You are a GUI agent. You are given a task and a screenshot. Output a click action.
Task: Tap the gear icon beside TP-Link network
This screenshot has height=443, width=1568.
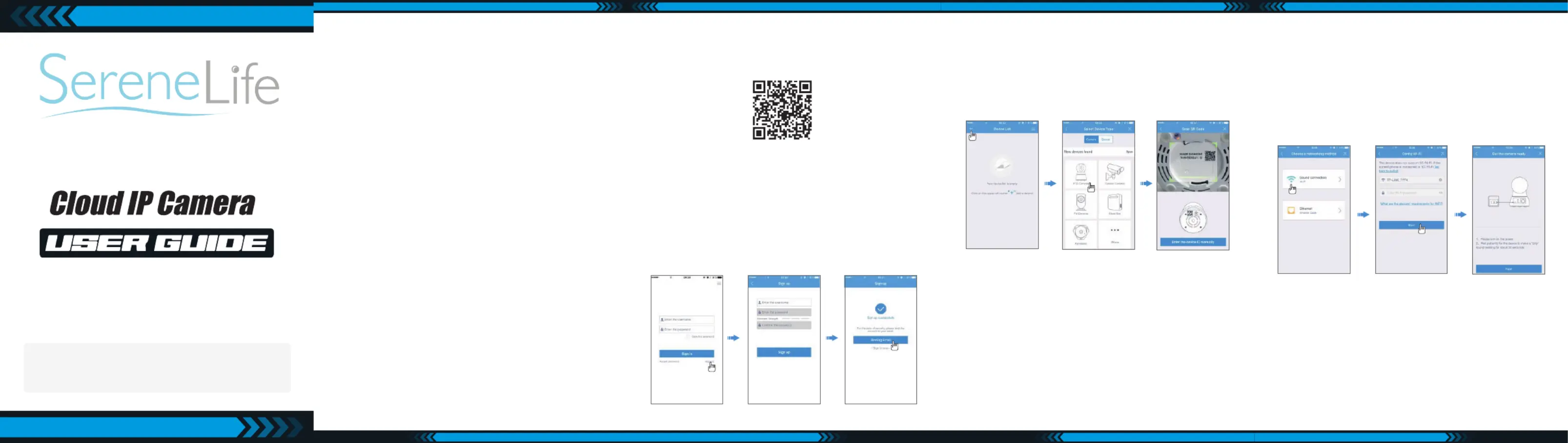[x=1440, y=180]
